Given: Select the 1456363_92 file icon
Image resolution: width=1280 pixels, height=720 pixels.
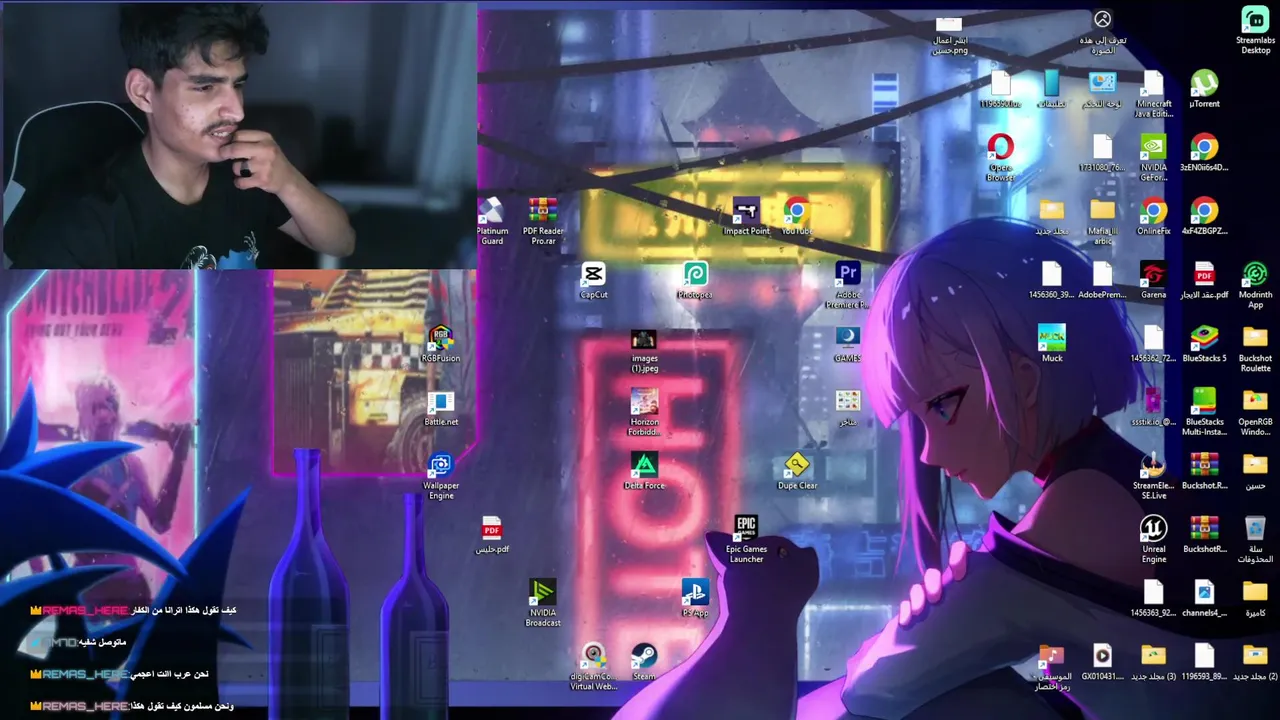Looking at the screenshot, I should 1153,598.
